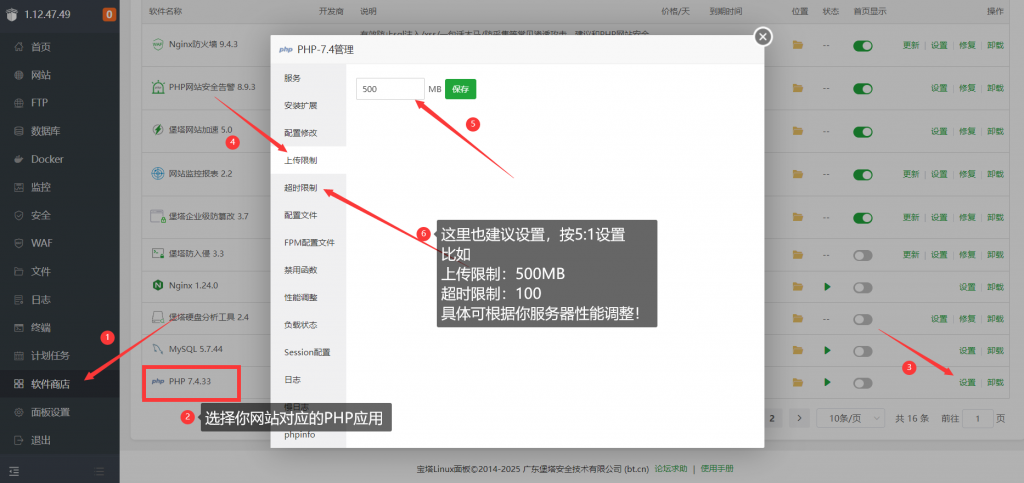Click 卸载 for the PHP 7.4.33 row
The image size is (1024, 483).
click(x=995, y=382)
